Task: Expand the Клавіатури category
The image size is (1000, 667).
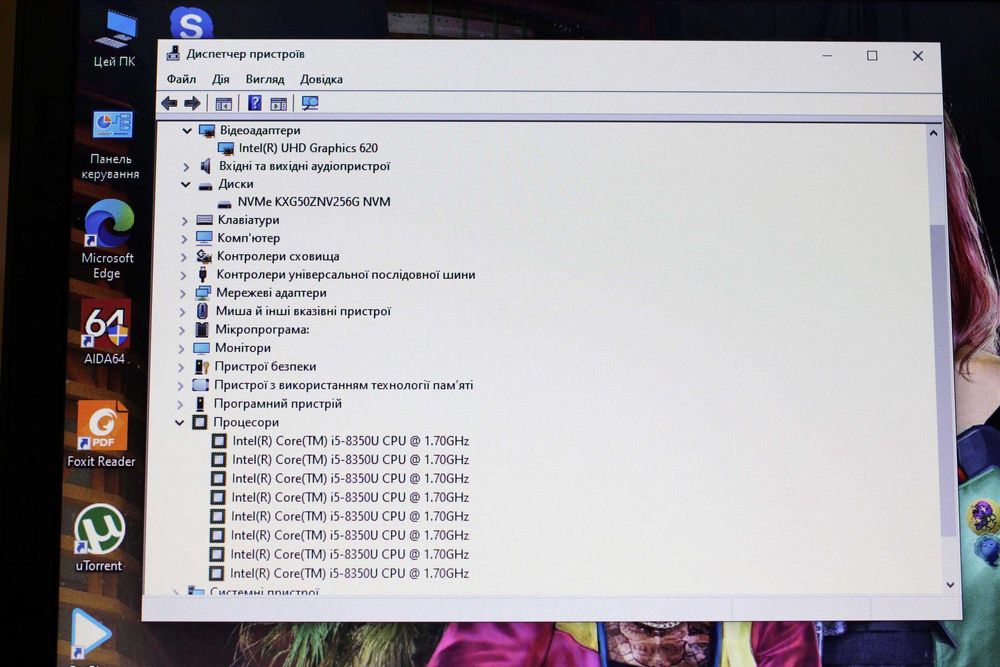Action: 184,221
